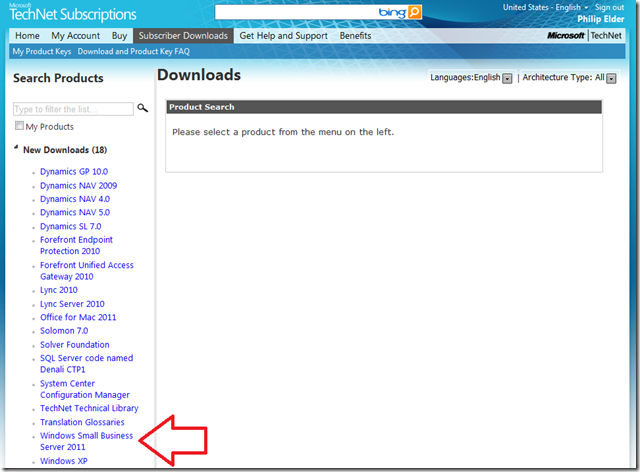Collapse the New Downloads (18) tree section
The height and width of the screenshot is (472, 640).
coord(16,147)
